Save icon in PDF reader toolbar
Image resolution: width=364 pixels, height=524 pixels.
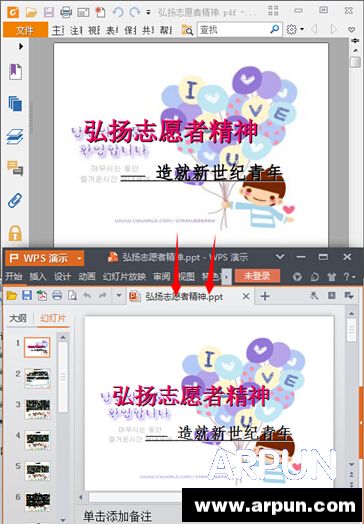click(x=48, y=12)
